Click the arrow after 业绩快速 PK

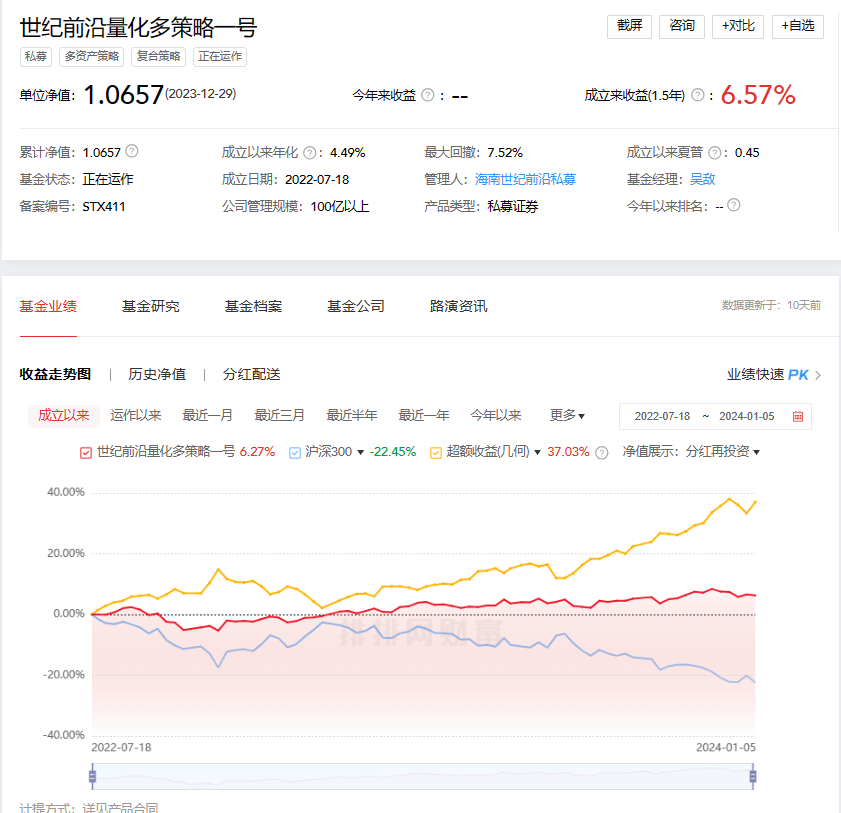pos(818,375)
